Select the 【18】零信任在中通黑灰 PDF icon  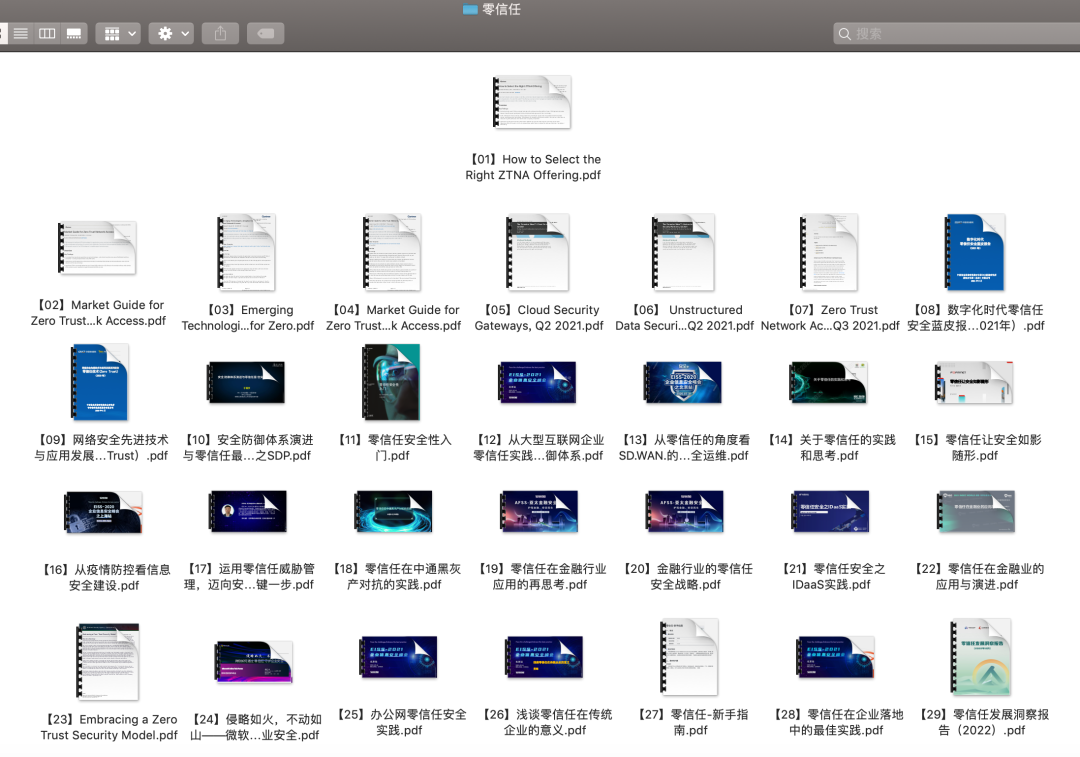[393, 512]
